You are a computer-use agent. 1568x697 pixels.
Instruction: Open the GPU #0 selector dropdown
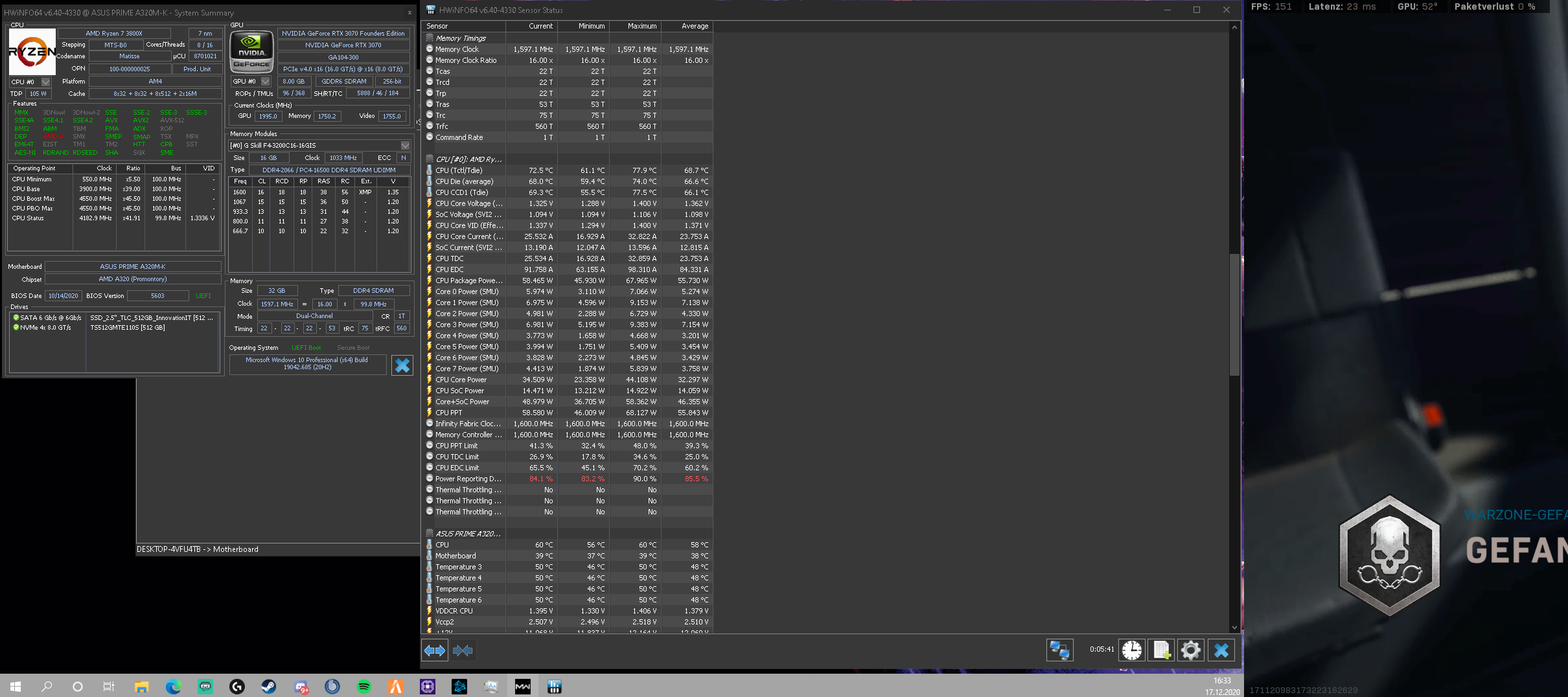pyautogui.click(x=266, y=82)
